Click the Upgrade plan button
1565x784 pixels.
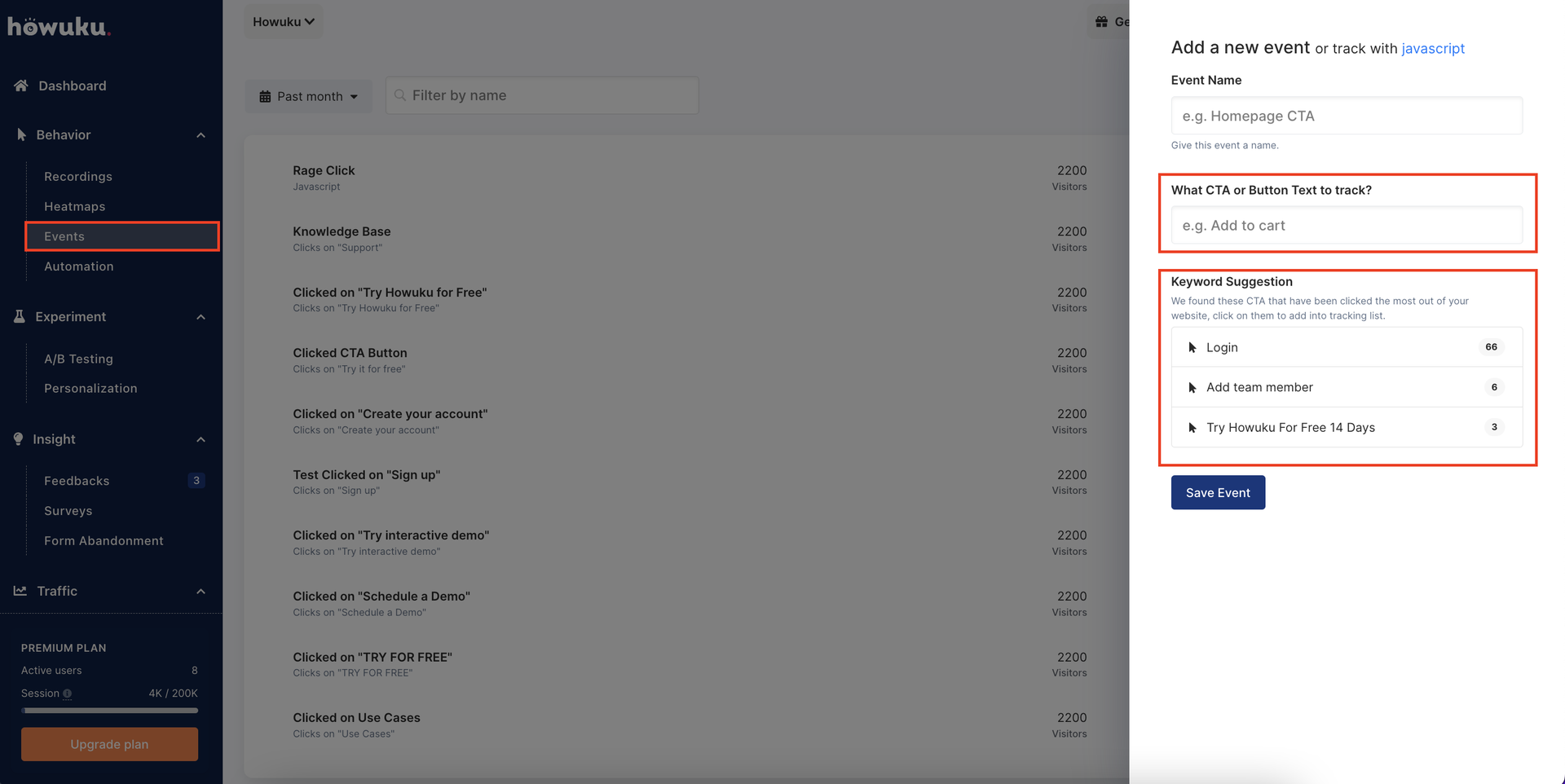tap(109, 744)
